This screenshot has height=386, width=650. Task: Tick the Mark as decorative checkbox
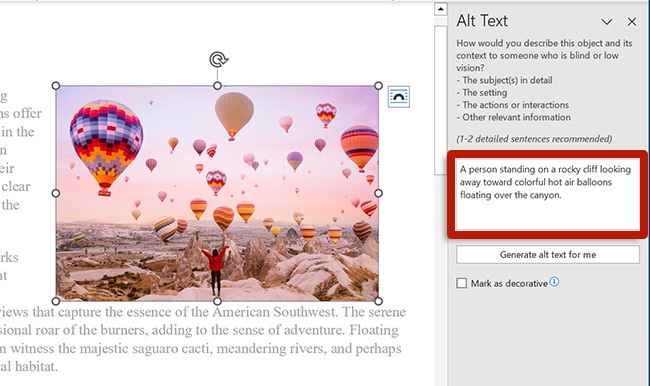461,283
